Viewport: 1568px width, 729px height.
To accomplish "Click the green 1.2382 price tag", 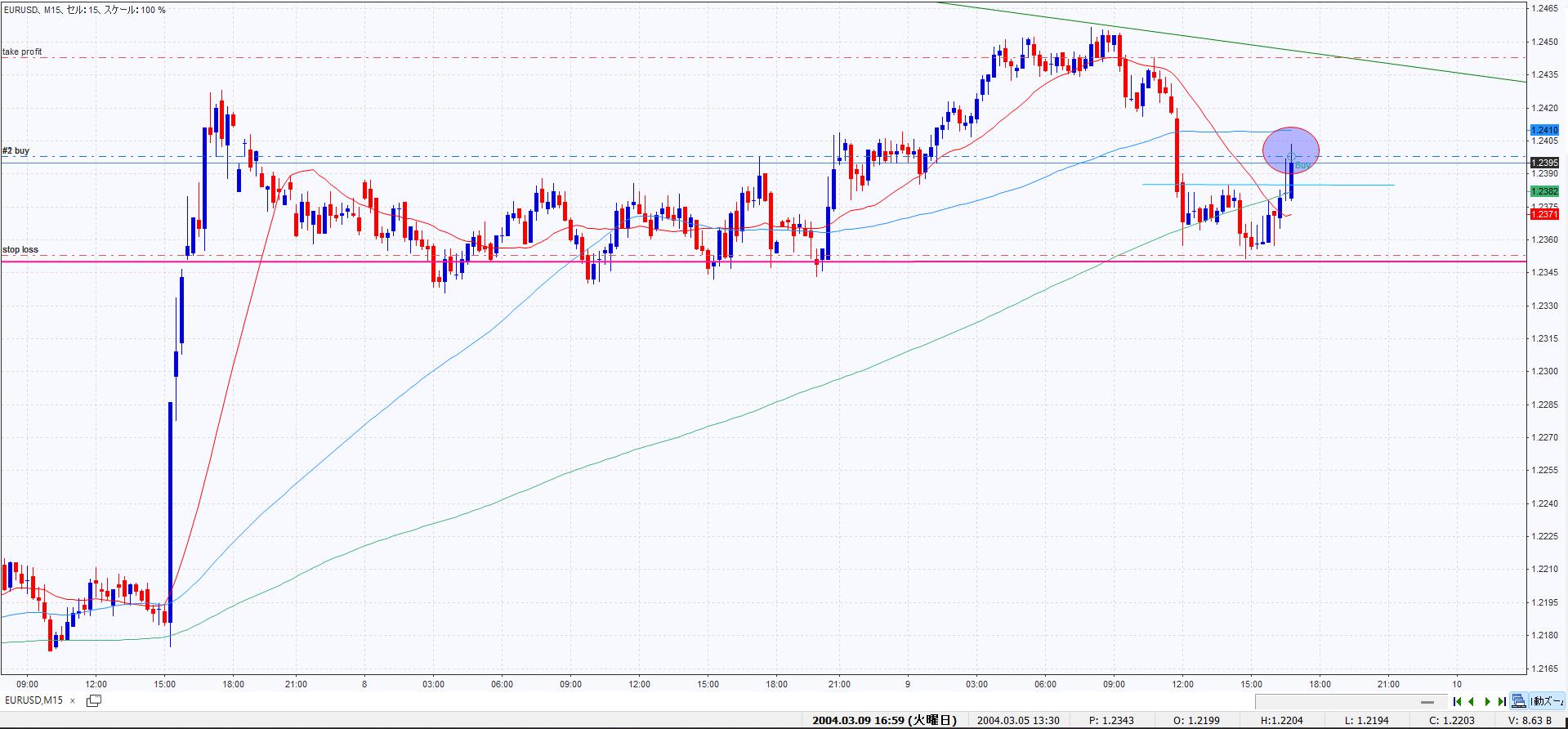I will click(x=1543, y=191).
